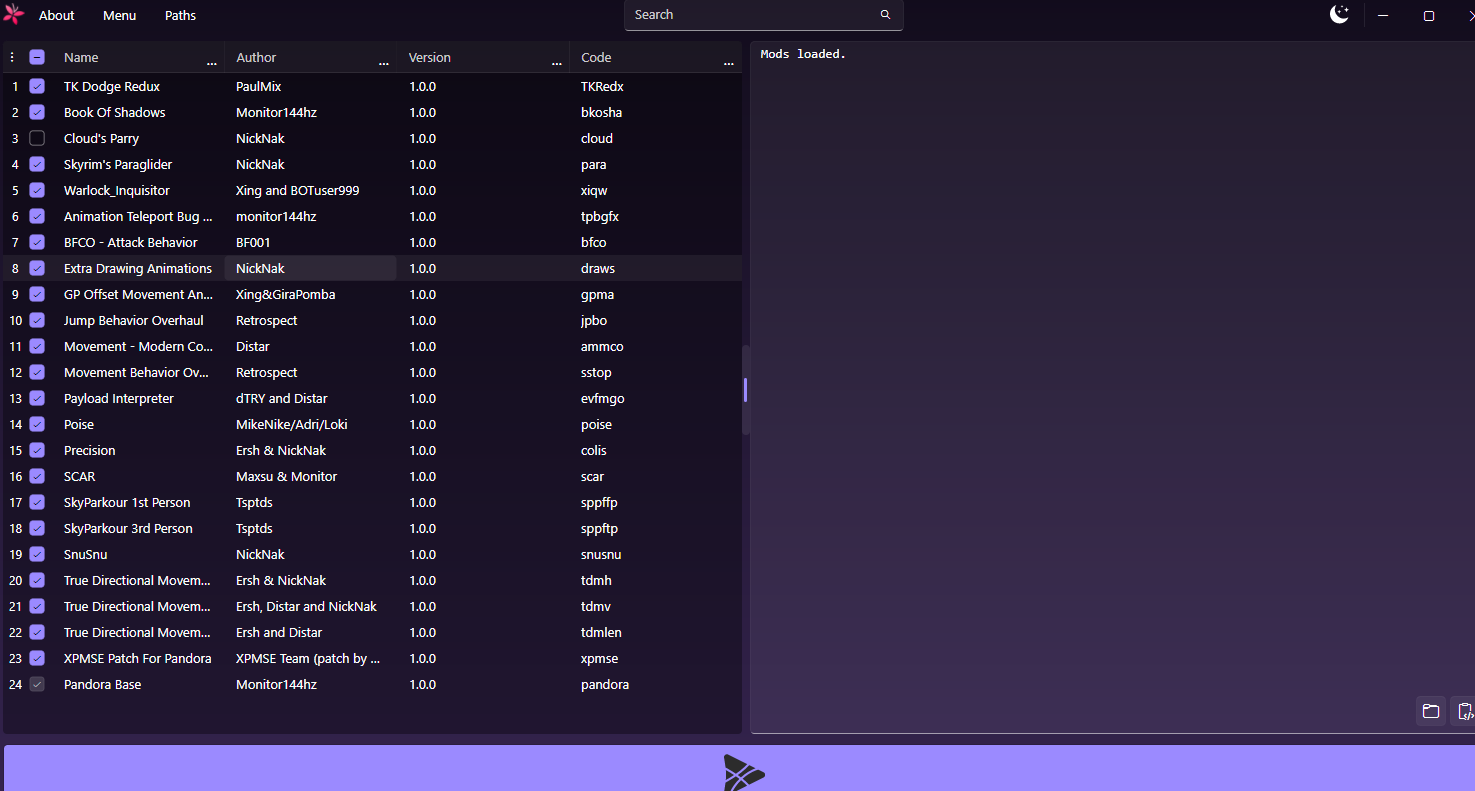Image resolution: width=1475 pixels, height=791 pixels.
Task: Open the About menu
Action: pyautogui.click(x=57, y=15)
